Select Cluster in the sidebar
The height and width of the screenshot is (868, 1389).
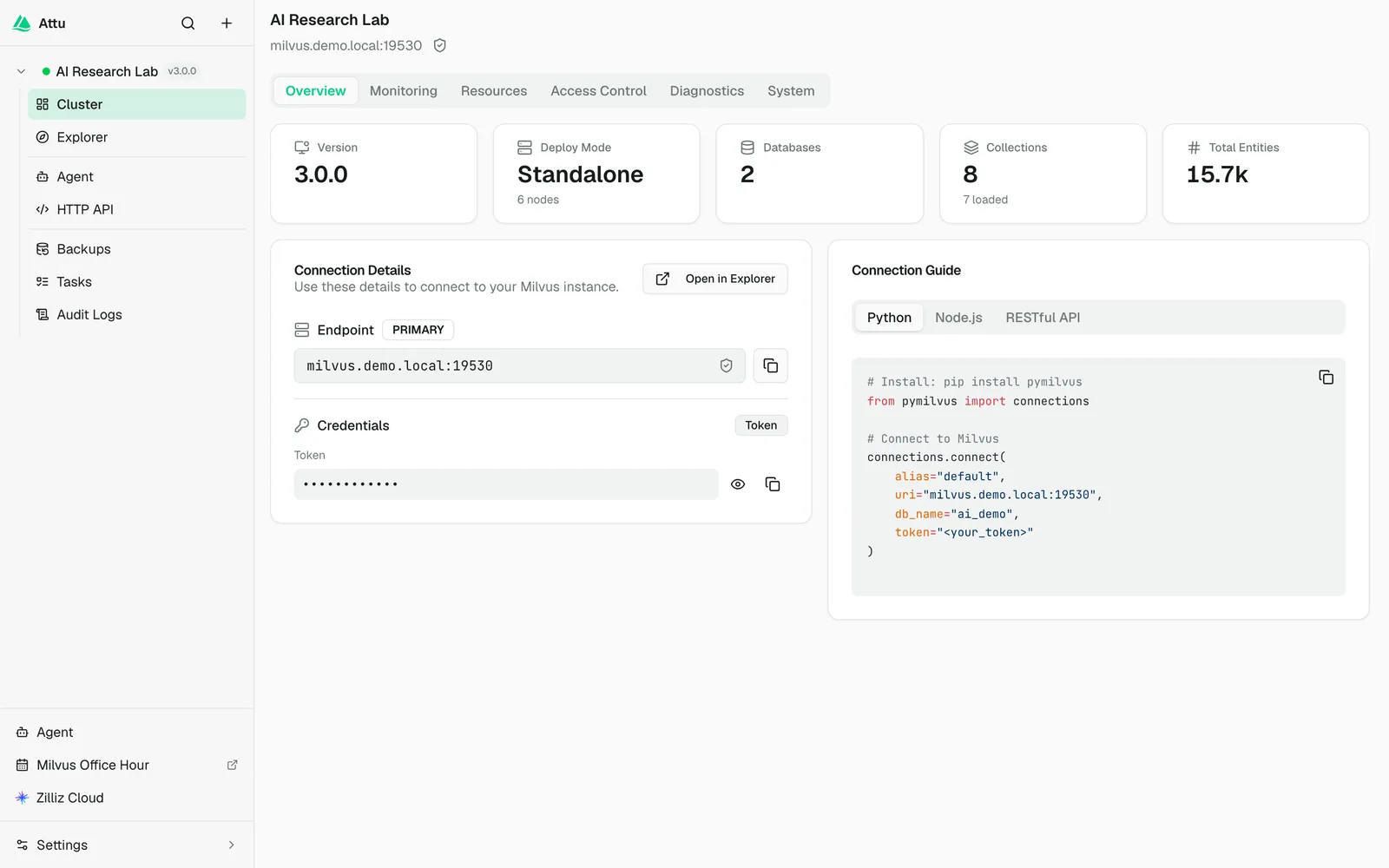[137, 104]
